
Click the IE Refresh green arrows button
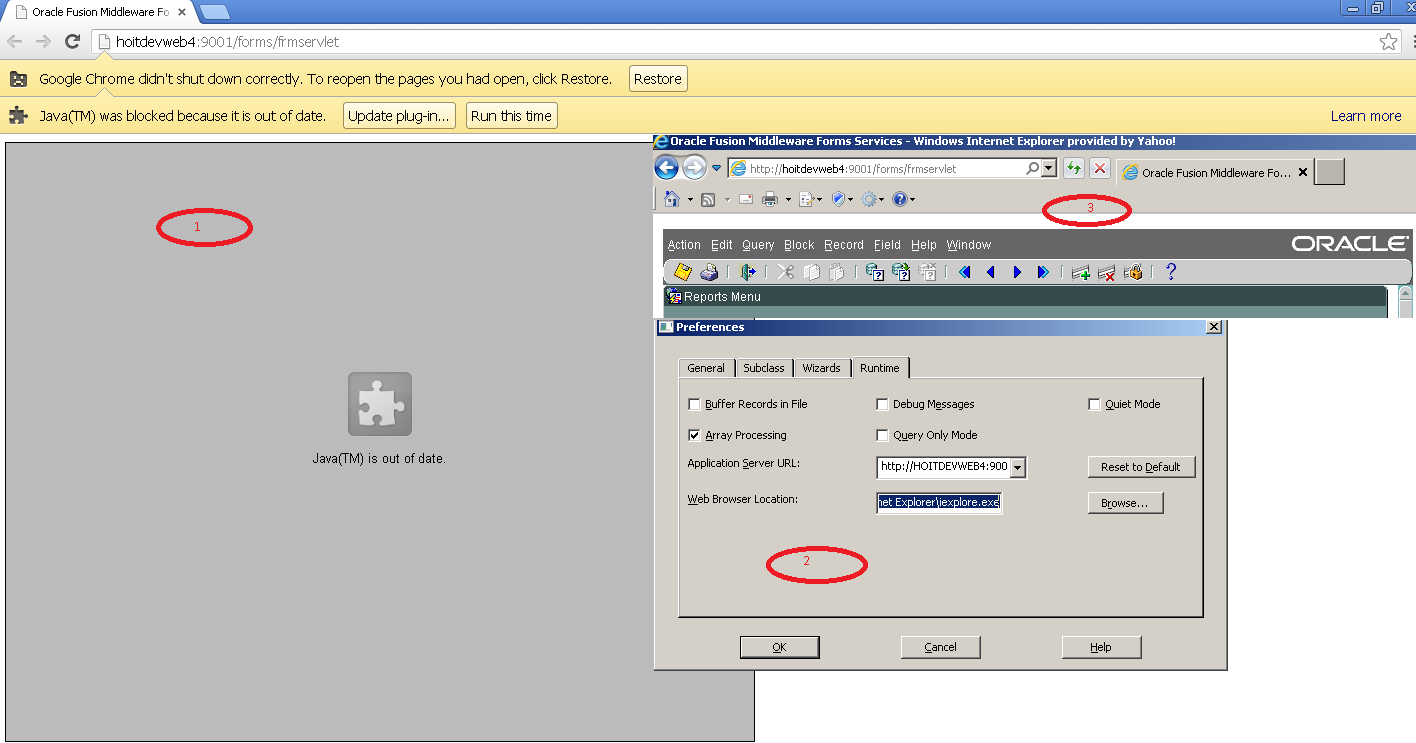1074,169
